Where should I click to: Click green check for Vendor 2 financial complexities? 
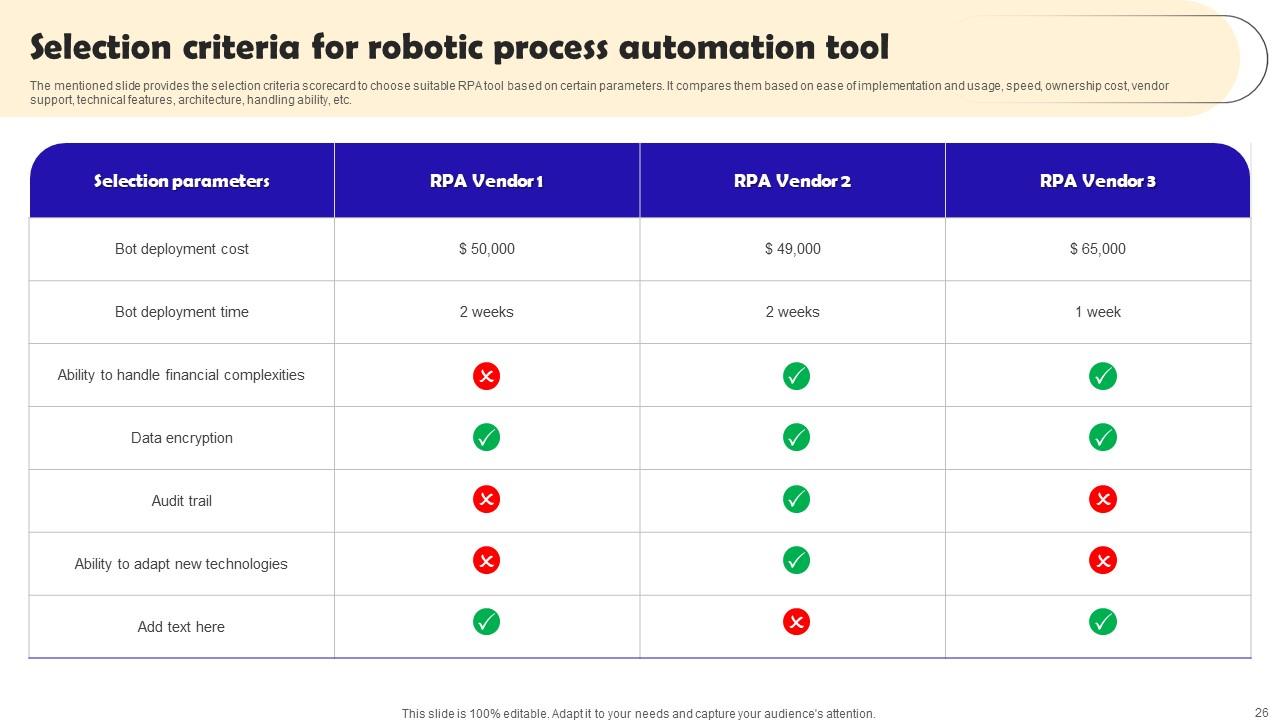(796, 376)
